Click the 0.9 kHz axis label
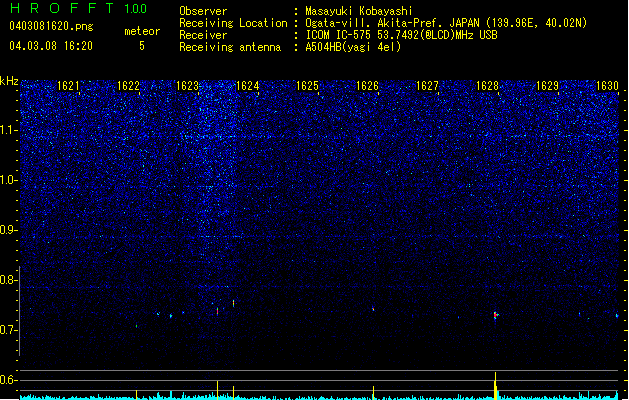The height and width of the screenshot is (400, 629). [7, 230]
